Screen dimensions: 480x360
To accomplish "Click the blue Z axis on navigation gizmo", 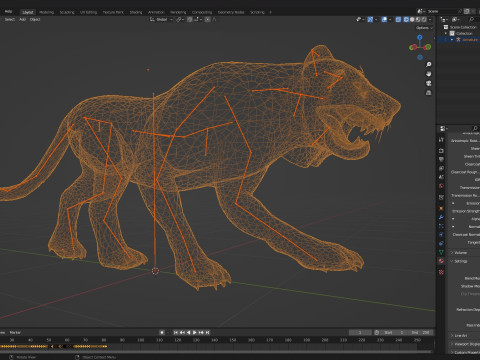I will click(420, 37).
